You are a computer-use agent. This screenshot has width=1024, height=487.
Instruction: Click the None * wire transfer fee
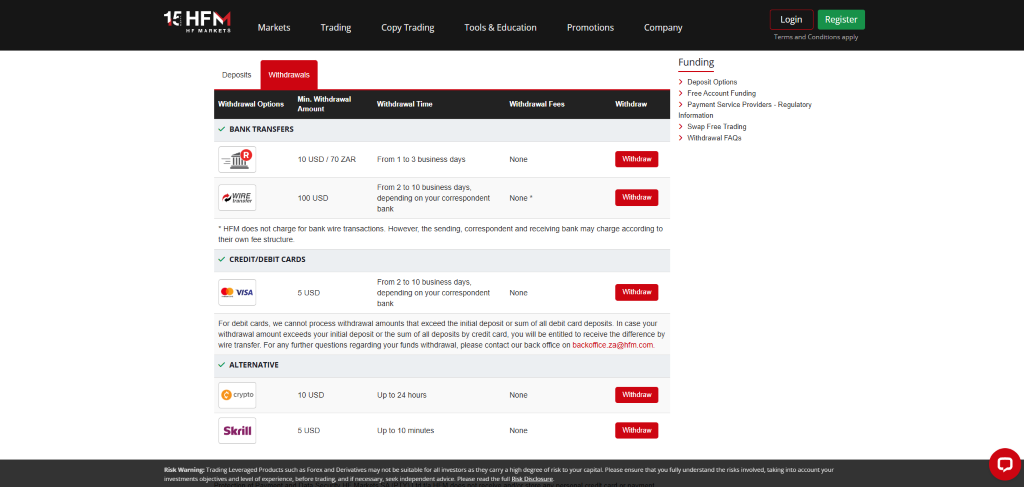(x=521, y=198)
